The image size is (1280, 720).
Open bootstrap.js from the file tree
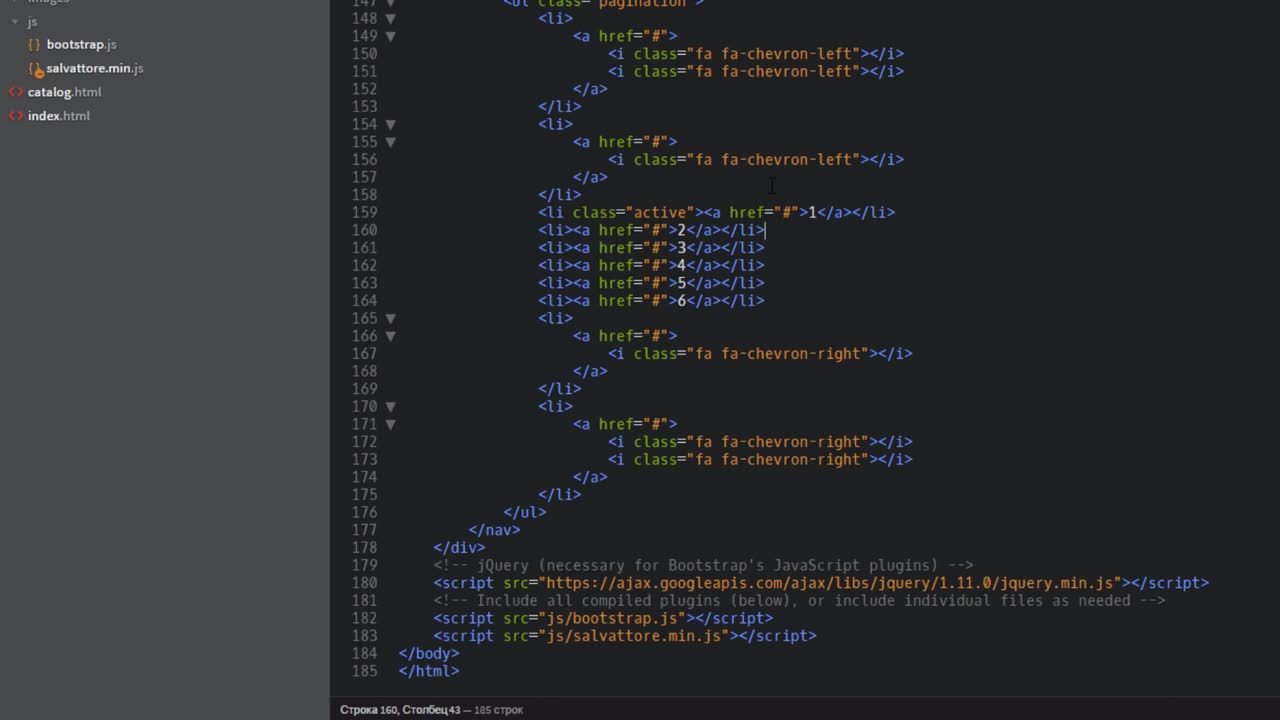click(x=81, y=45)
